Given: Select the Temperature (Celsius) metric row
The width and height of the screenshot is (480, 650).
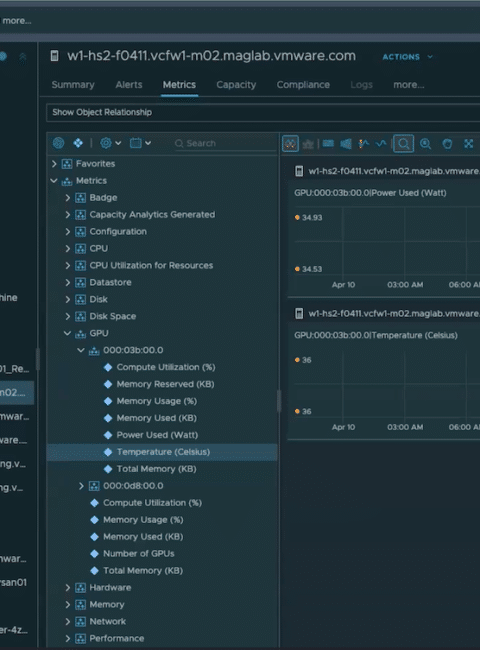Looking at the screenshot, I should pos(162,452).
